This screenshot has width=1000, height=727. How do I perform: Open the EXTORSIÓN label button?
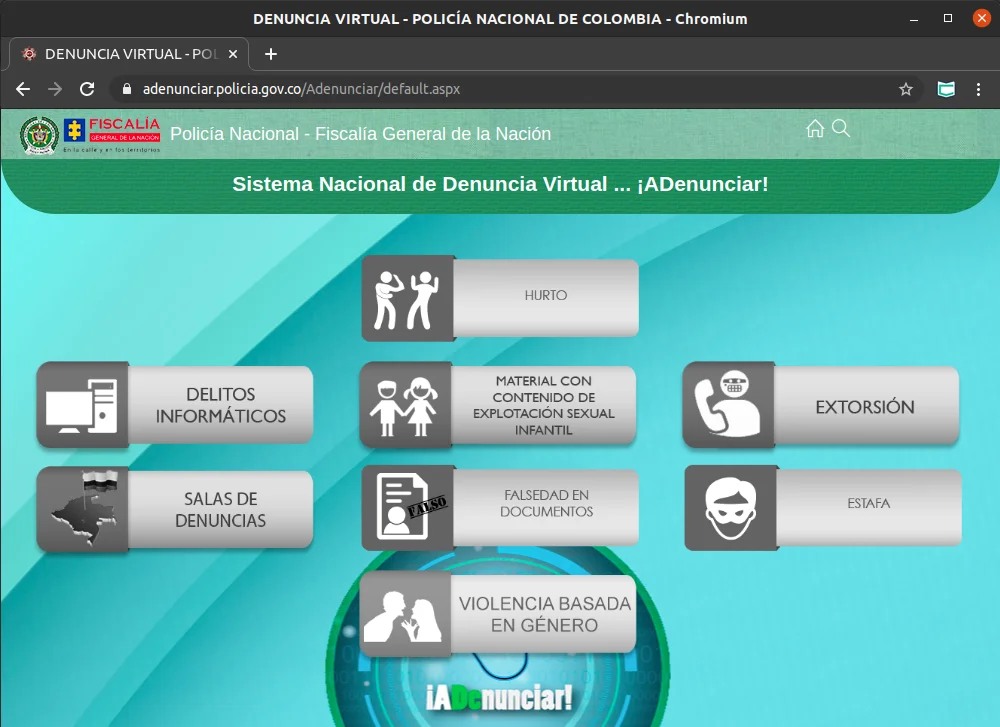pos(866,406)
